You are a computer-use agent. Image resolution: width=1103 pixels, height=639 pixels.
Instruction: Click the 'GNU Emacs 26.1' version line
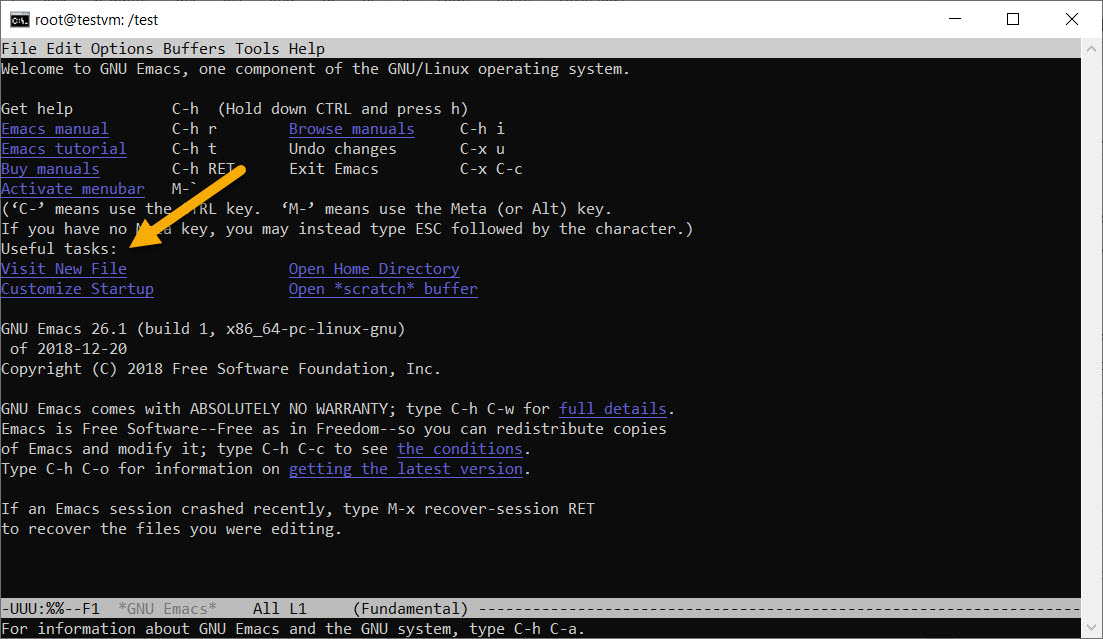click(203, 329)
